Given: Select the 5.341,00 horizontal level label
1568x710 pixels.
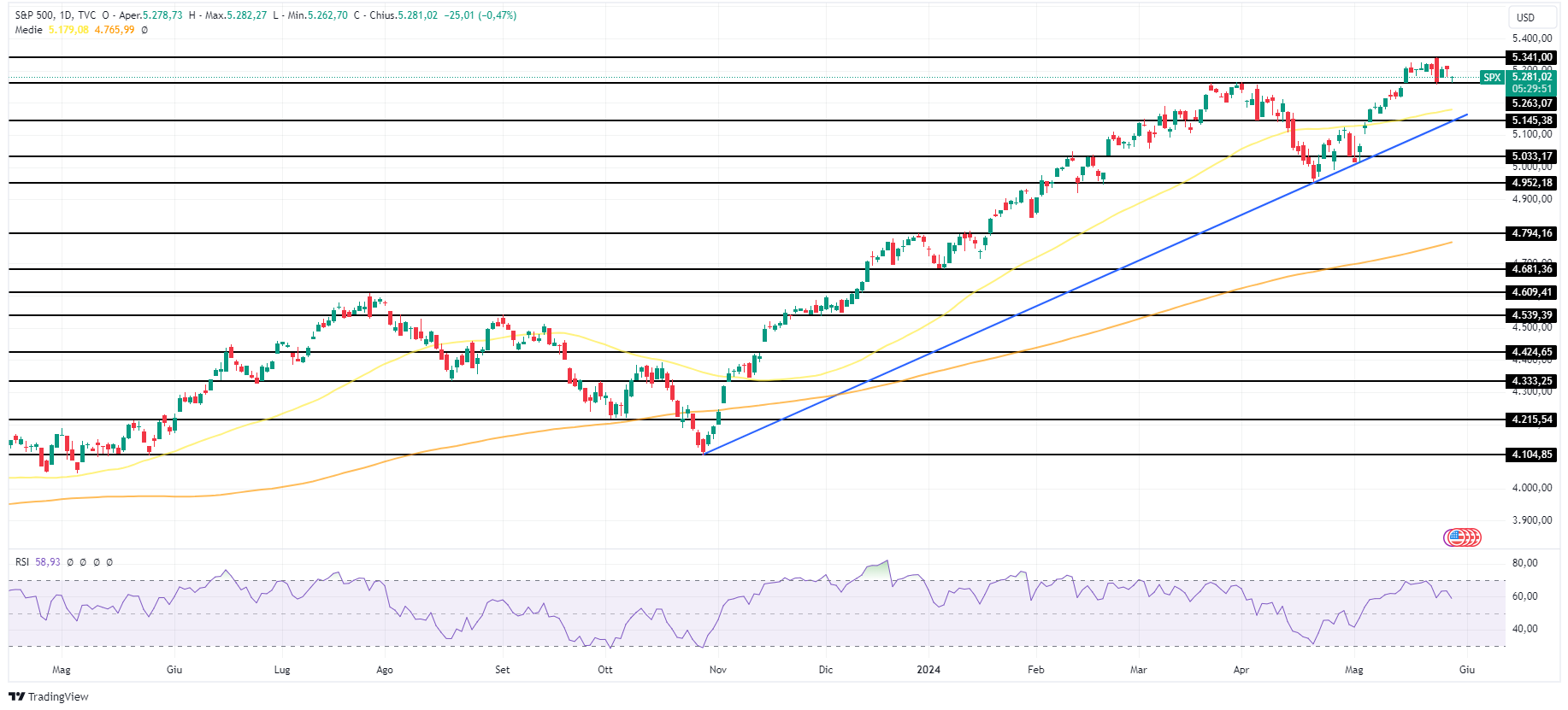Looking at the screenshot, I should (x=1531, y=57).
